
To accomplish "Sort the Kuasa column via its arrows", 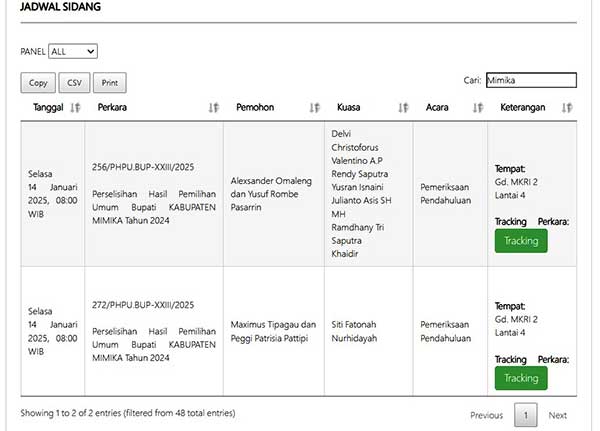I will pos(403,107).
